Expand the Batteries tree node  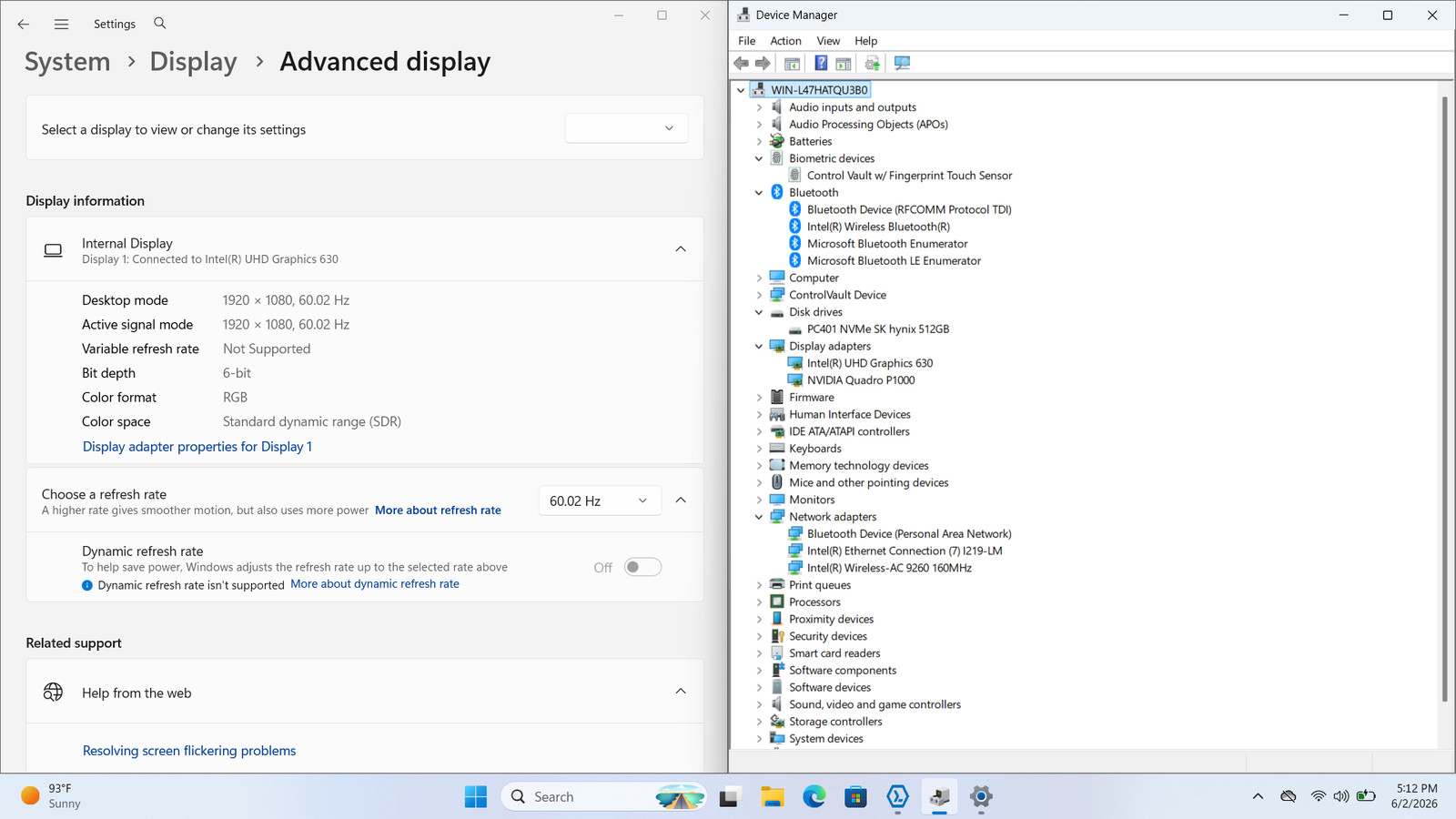pyautogui.click(x=759, y=142)
